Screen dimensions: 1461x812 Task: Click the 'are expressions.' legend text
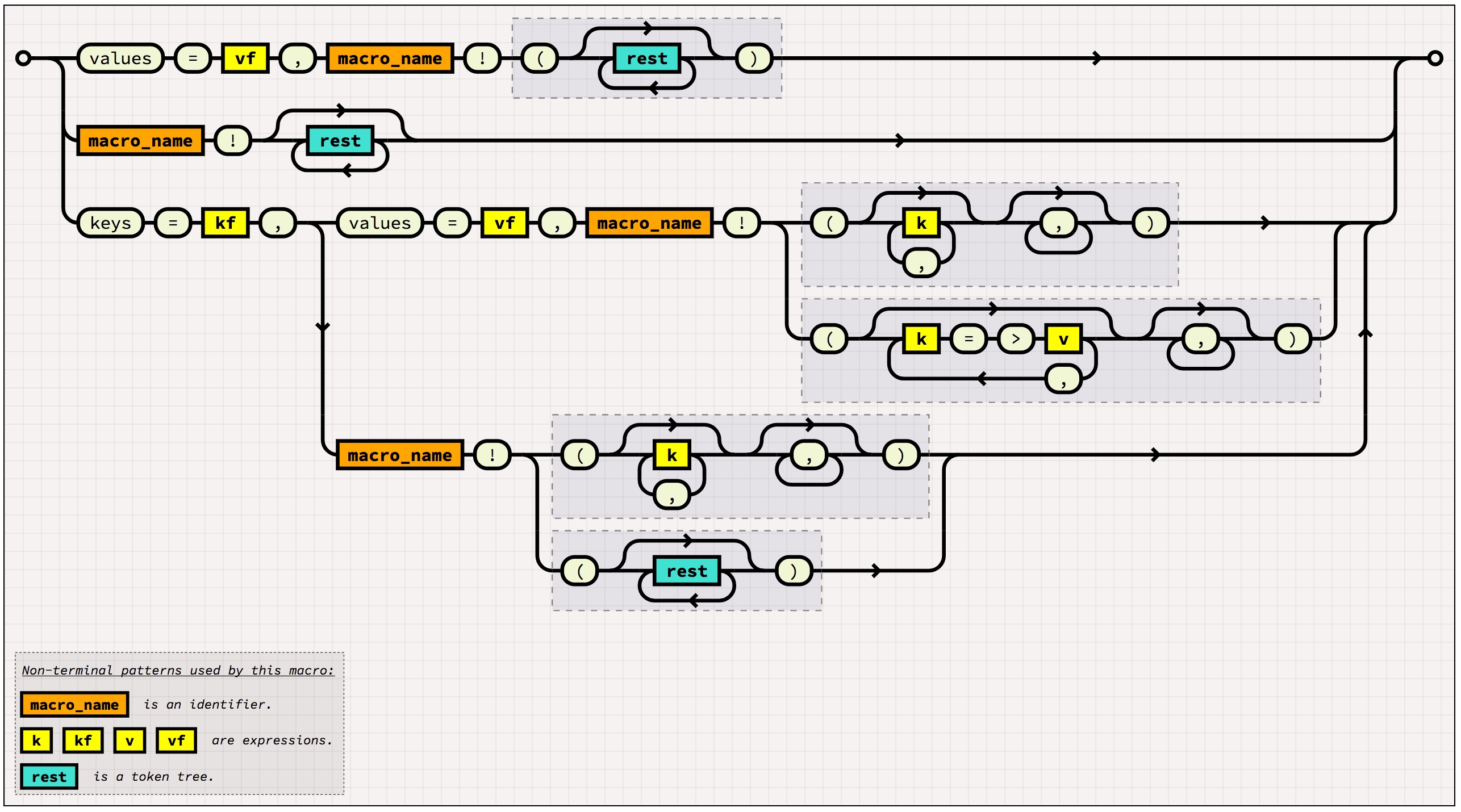[x=272, y=740]
